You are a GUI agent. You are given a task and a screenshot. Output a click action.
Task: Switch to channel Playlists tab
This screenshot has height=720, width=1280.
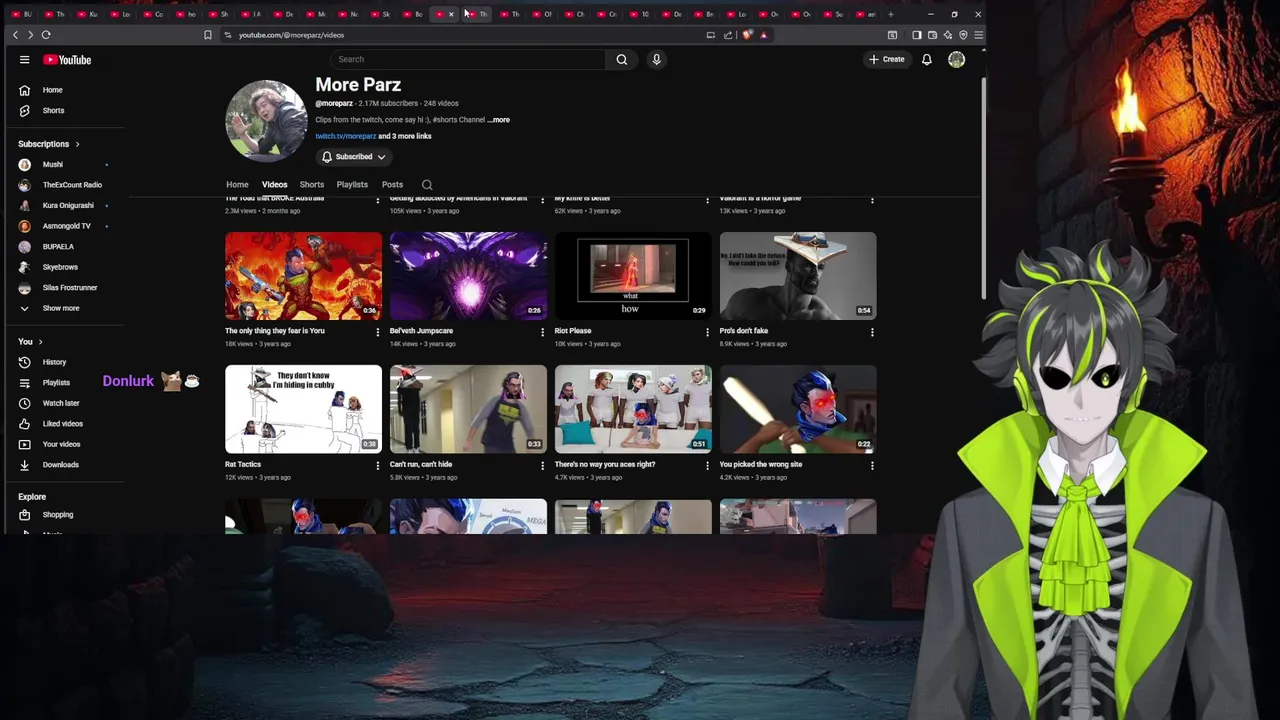coord(352,185)
